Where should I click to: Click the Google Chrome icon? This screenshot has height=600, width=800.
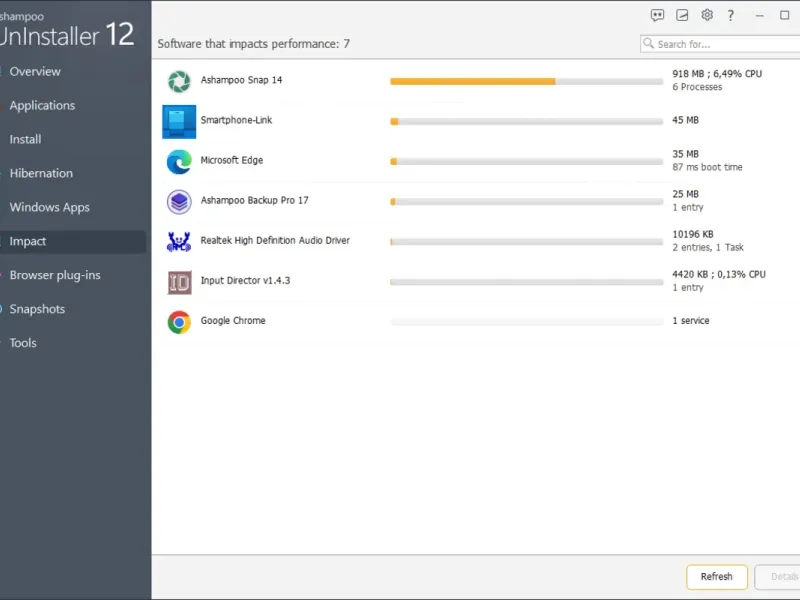(179, 322)
